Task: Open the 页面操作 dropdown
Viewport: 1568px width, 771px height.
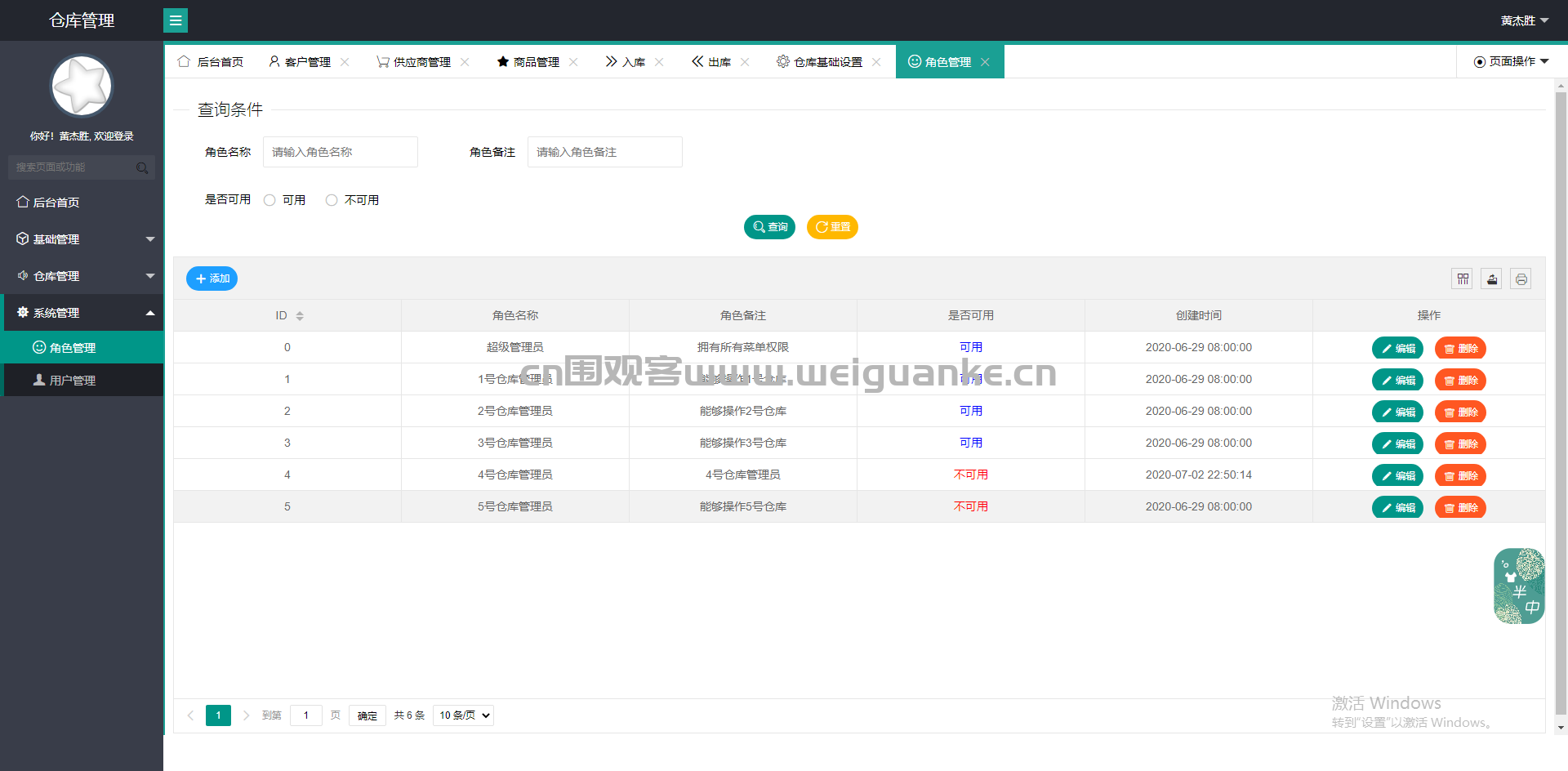Action: 1511,61
